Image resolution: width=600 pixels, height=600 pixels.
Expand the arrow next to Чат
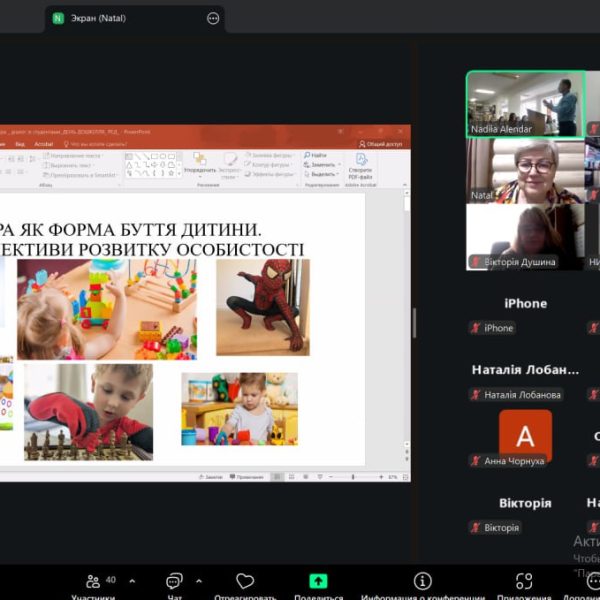(198, 581)
